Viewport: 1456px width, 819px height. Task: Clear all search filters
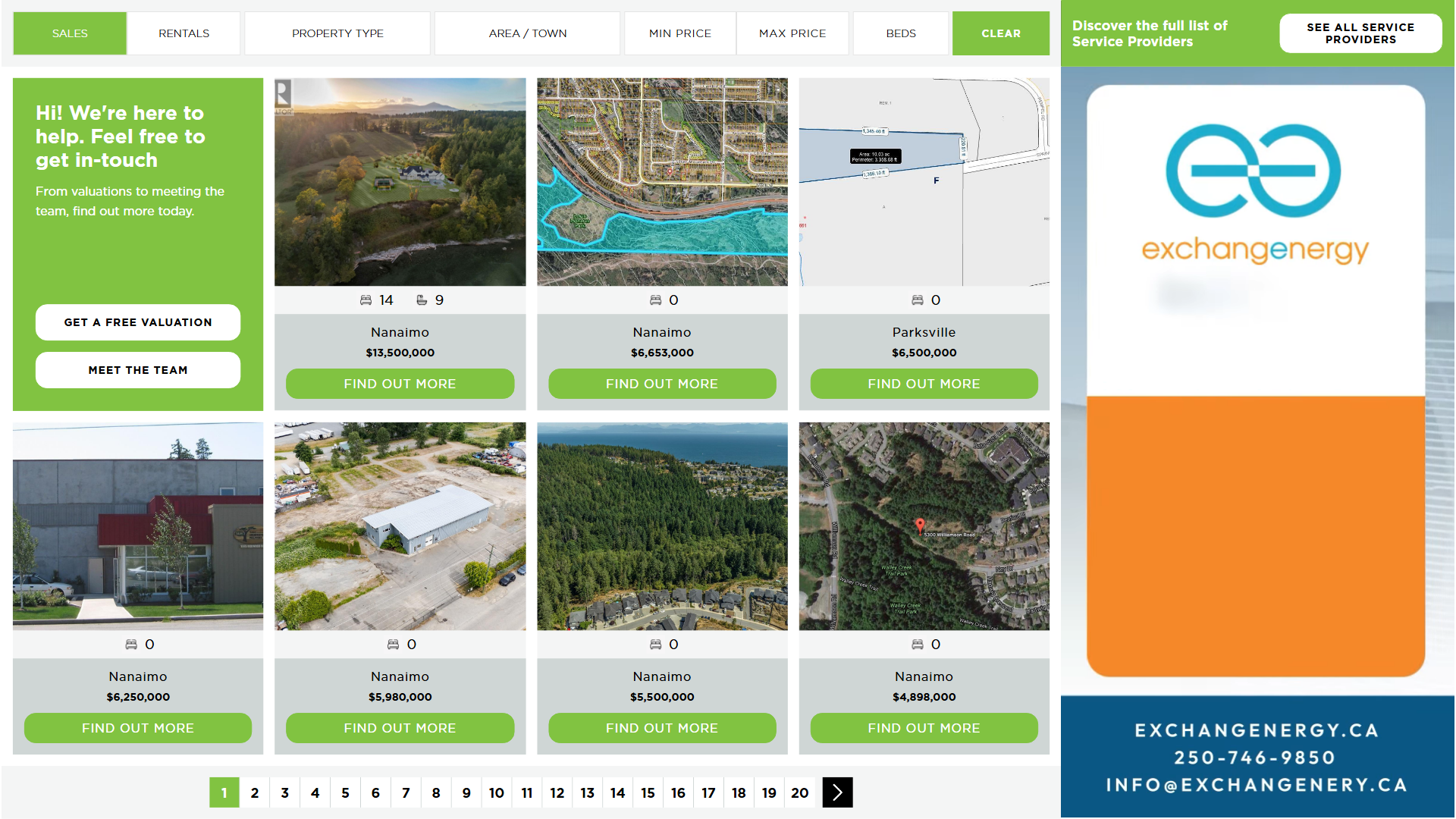click(x=1000, y=33)
